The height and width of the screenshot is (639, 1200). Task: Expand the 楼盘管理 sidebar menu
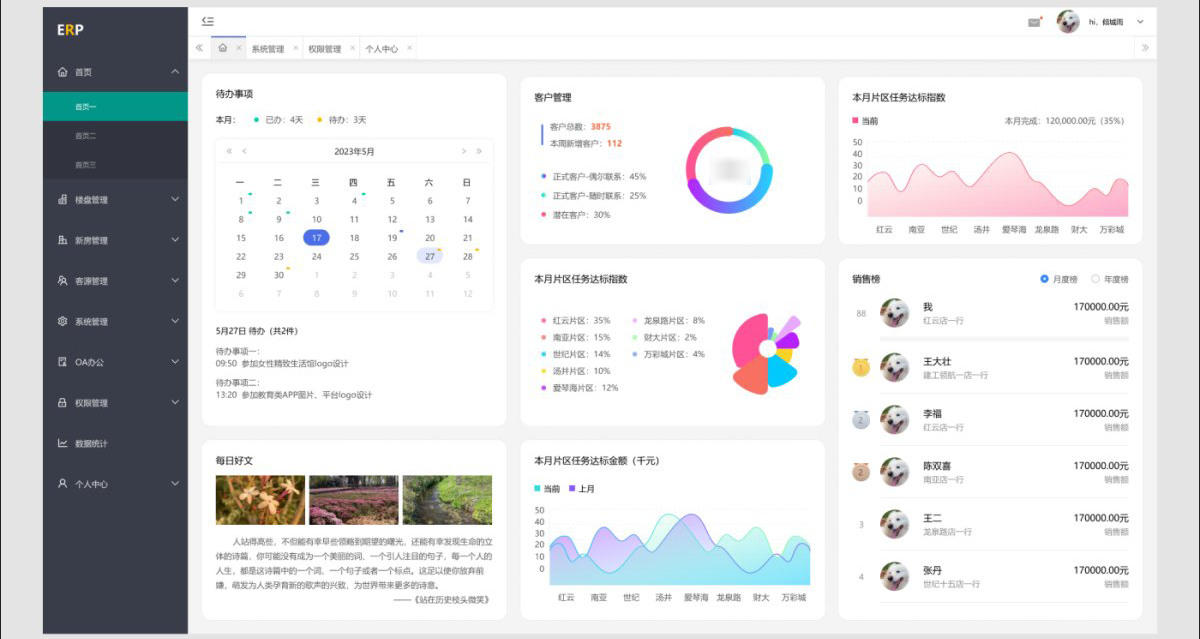point(115,200)
